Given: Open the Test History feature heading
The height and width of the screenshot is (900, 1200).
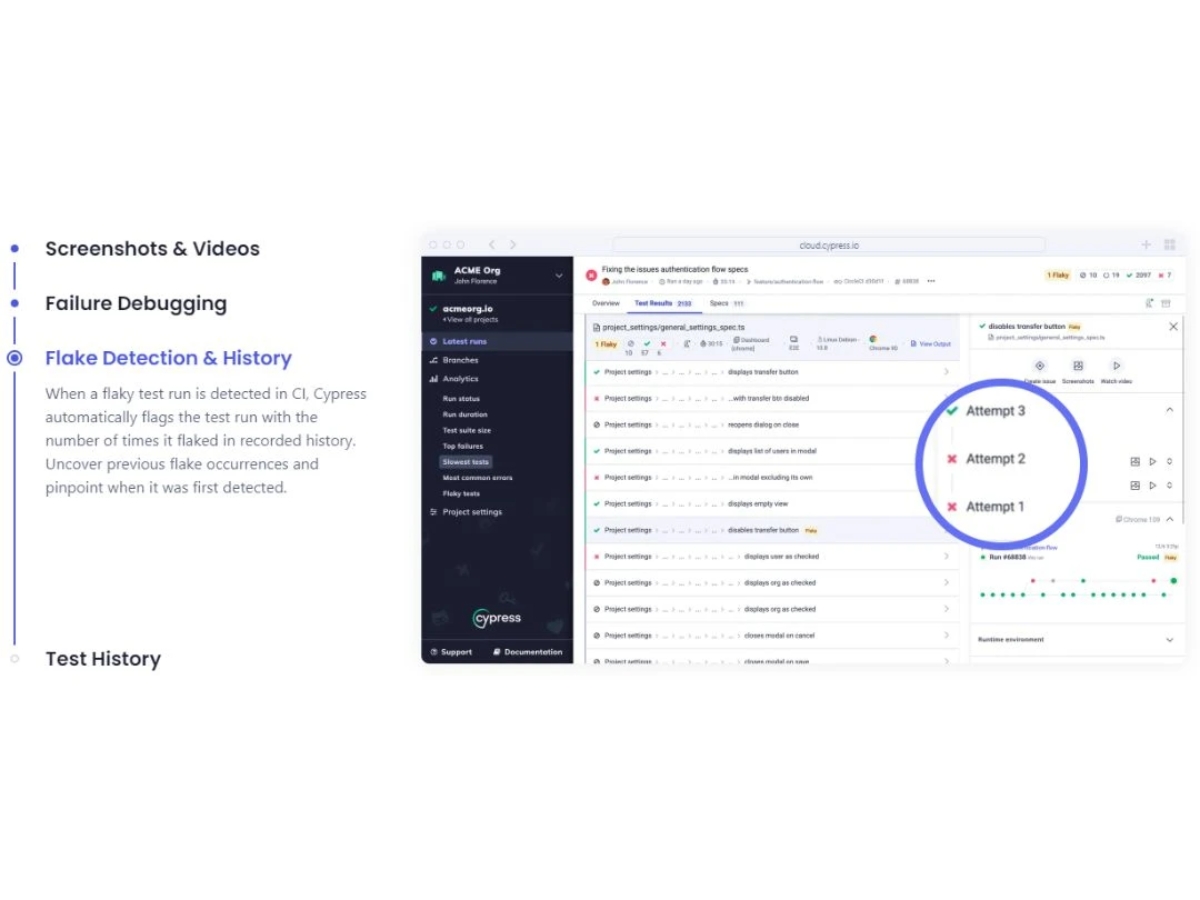Looking at the screenshot, I should point(103,659).
